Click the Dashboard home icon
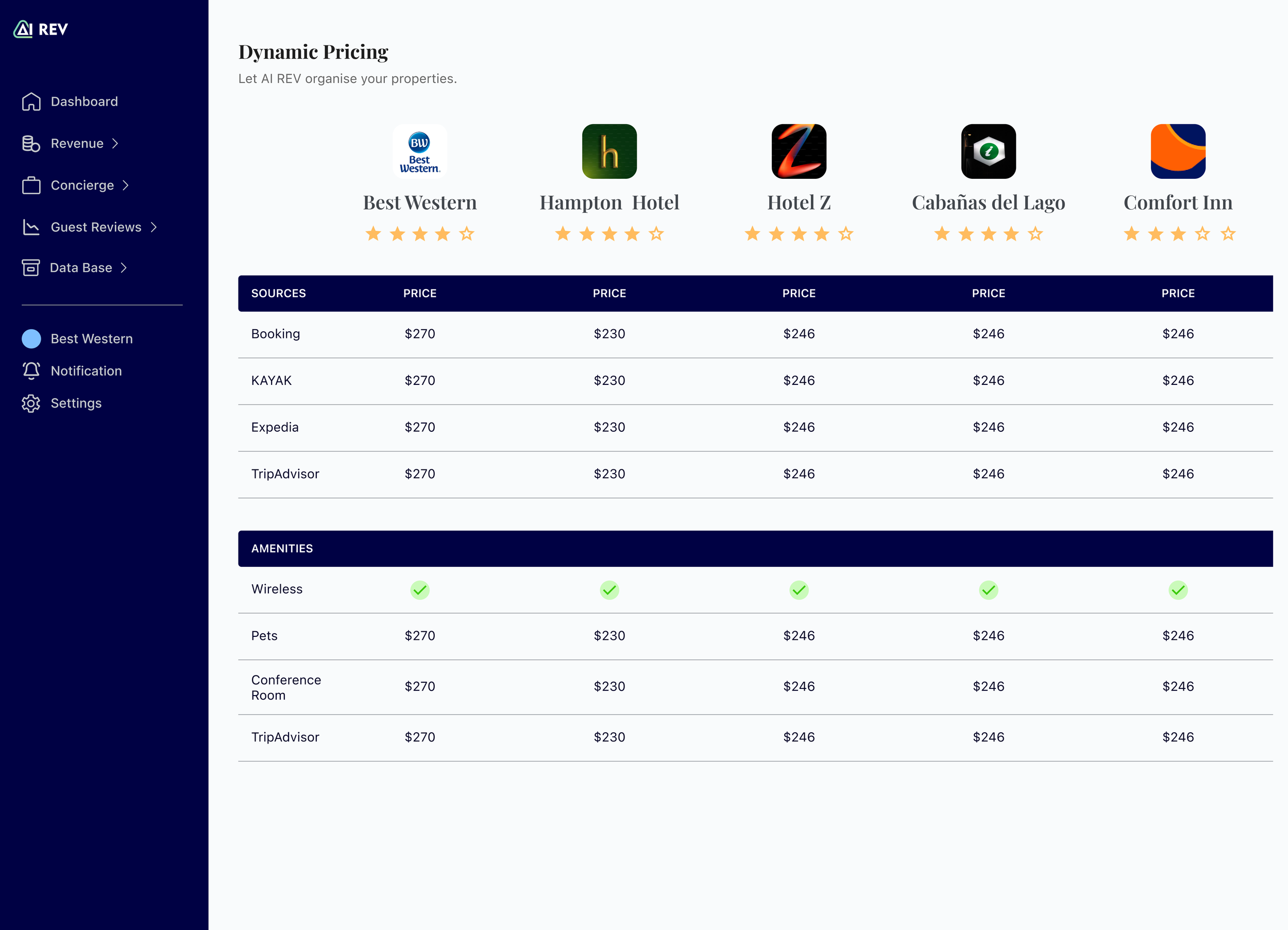Screen dimensions: 1288x930 [31, 102]
